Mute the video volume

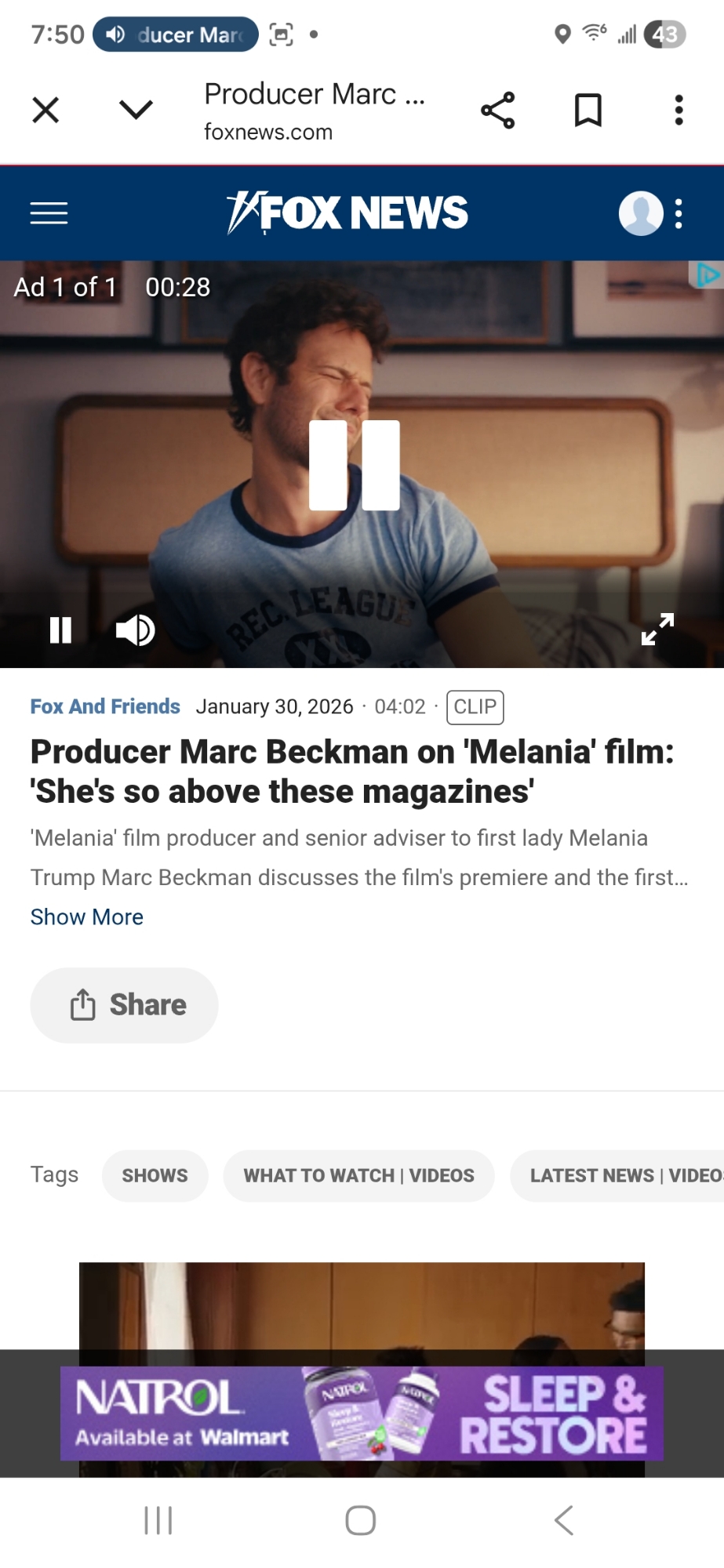tap(135, 630)
